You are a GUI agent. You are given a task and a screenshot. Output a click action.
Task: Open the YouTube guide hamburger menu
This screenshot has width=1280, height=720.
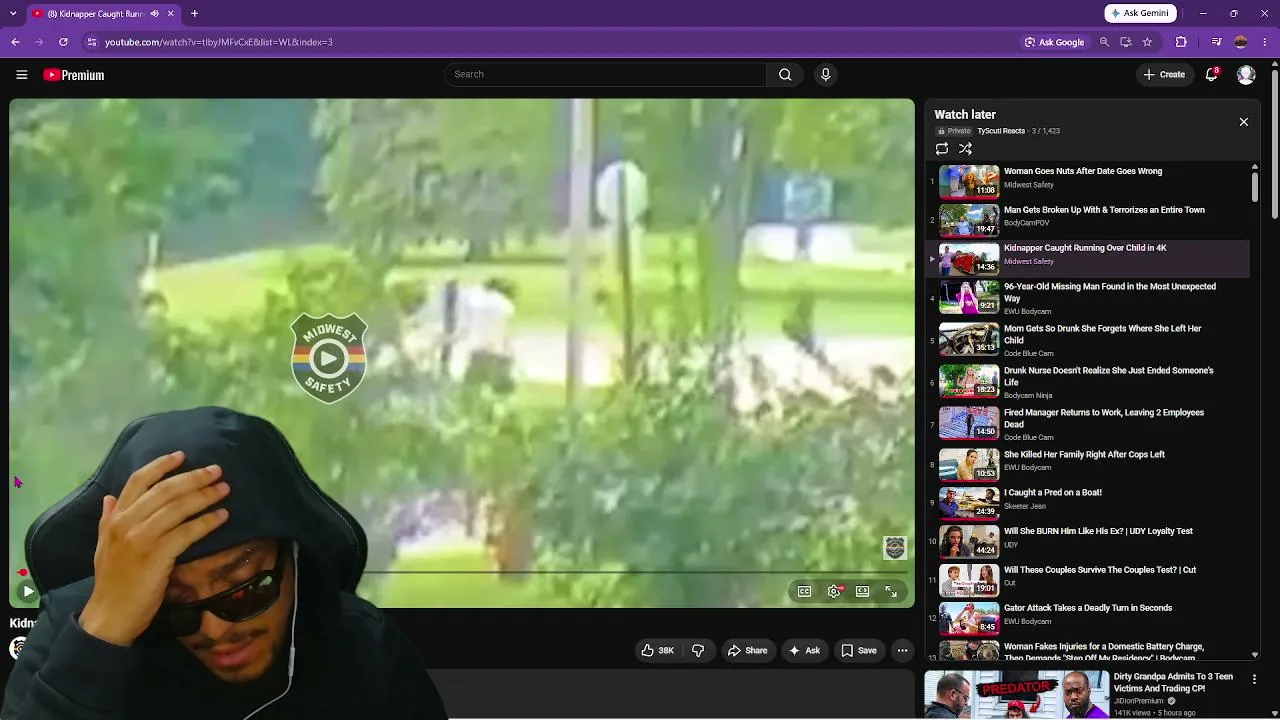click(21, 75)
